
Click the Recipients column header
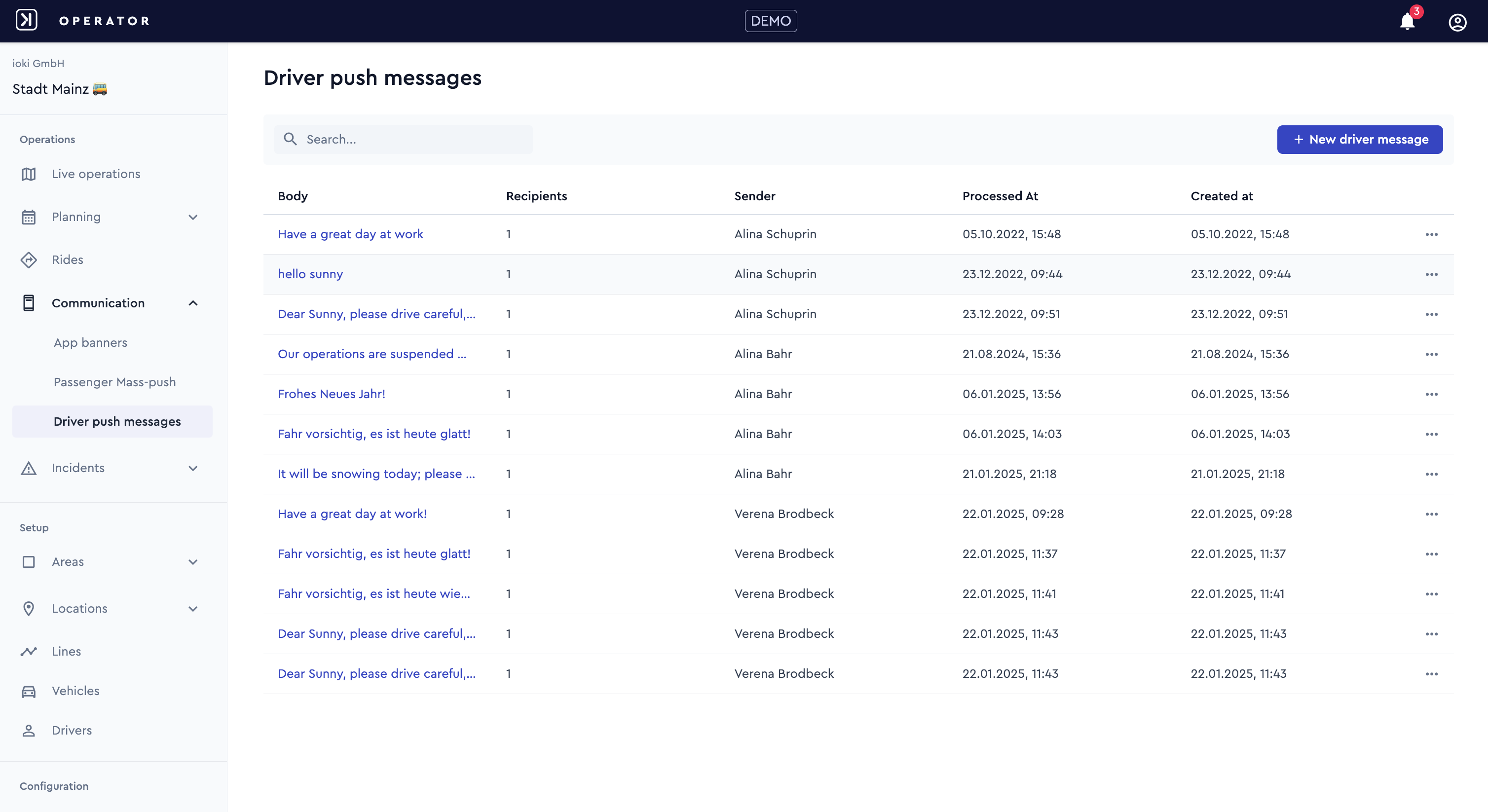point(536,196)
